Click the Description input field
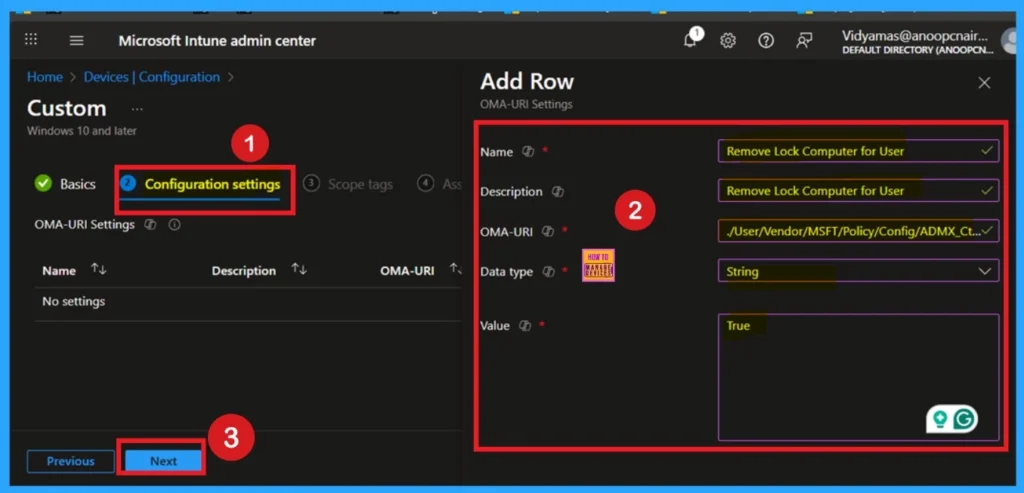Image resolution: width=1024 pixels, height=493 pixels. coord(858,191)
